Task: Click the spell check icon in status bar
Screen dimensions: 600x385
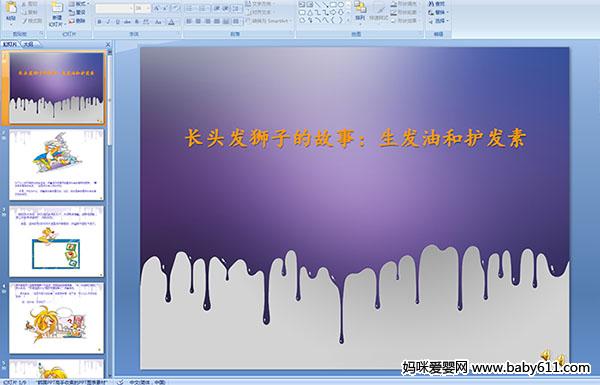Action: tap(120, 382)
